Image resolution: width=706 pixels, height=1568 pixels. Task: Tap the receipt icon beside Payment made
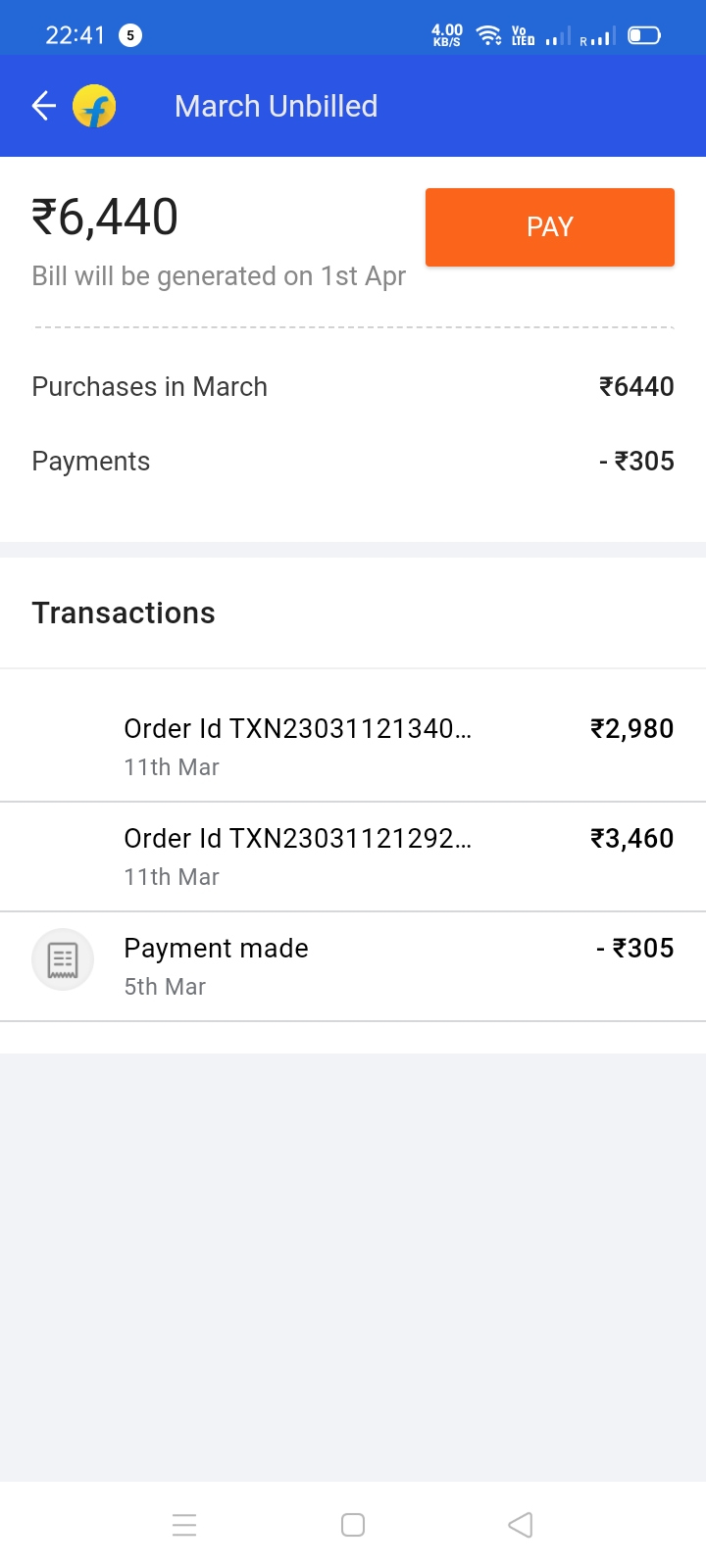click(63, 959)
